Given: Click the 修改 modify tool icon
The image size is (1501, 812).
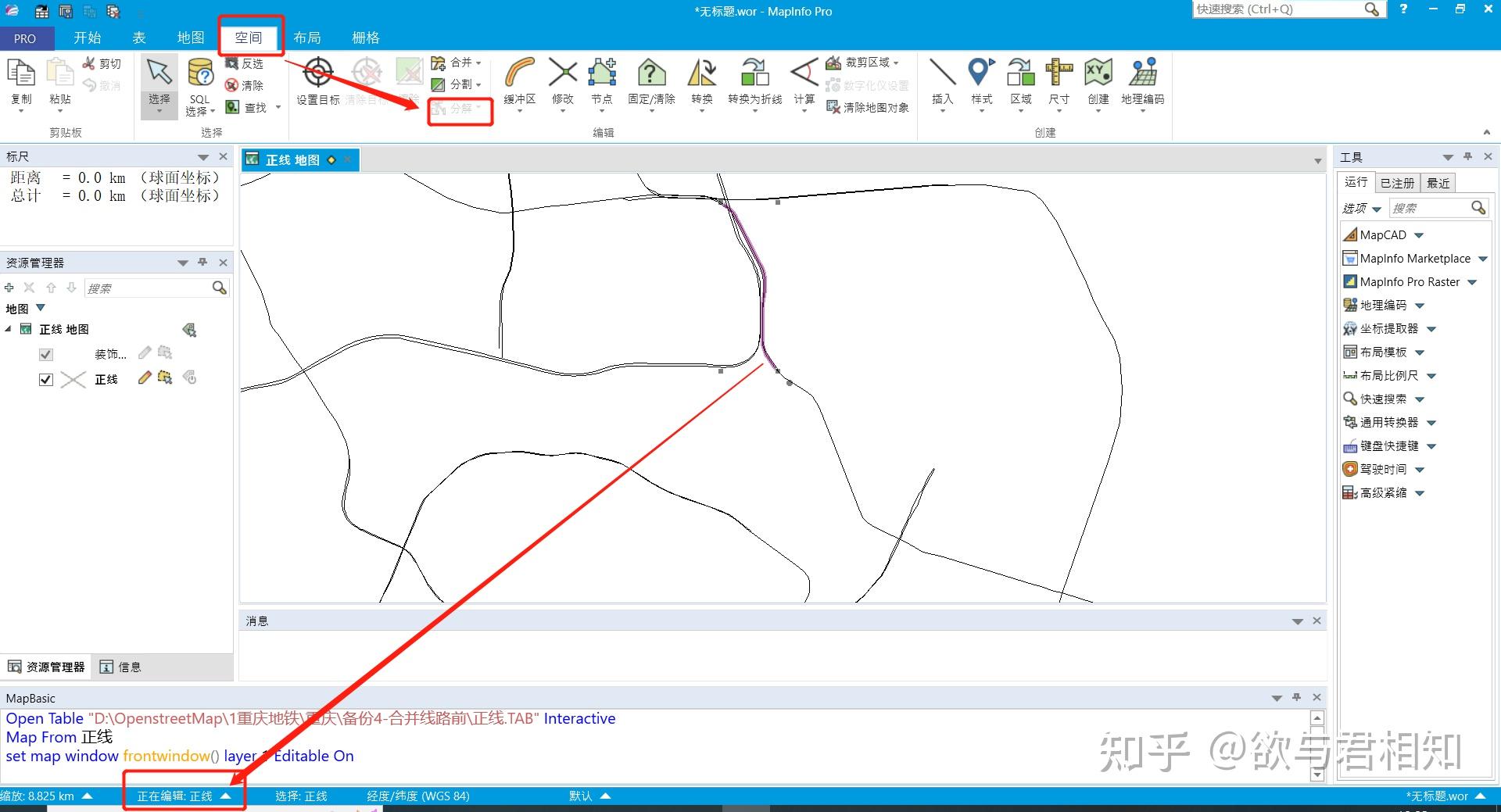Looking at the screenshot, I should tap(562, 73).
